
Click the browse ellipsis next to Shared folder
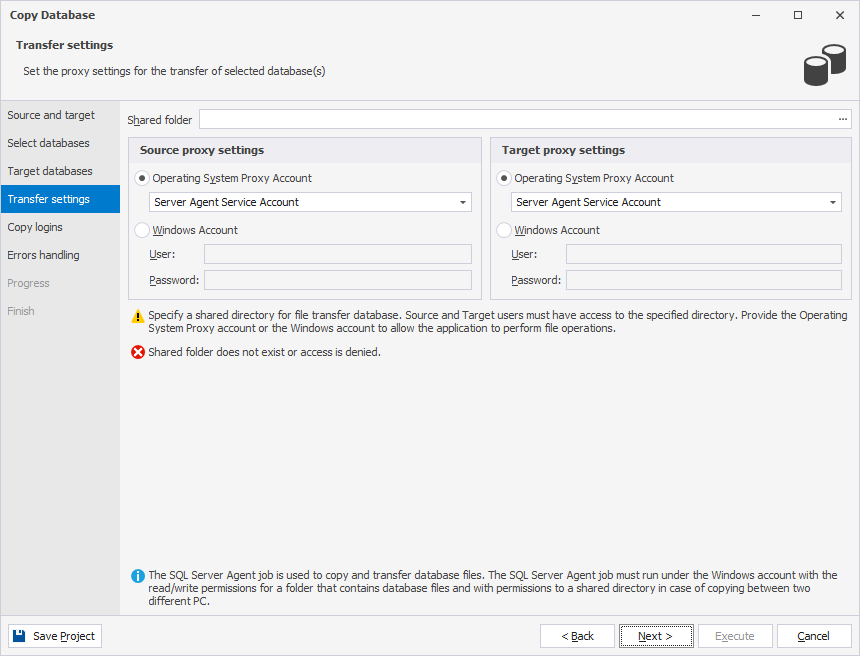(x=843, y=118)
